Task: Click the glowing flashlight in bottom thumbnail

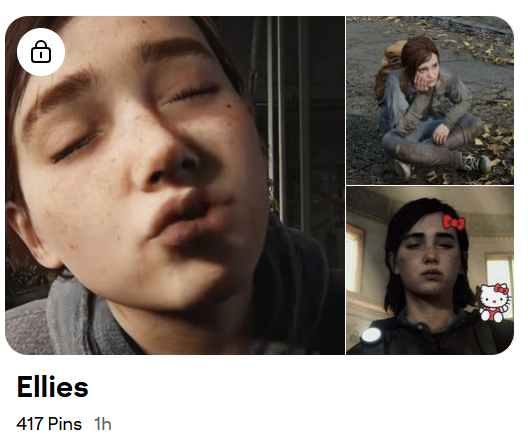Action: click(371, 336)
